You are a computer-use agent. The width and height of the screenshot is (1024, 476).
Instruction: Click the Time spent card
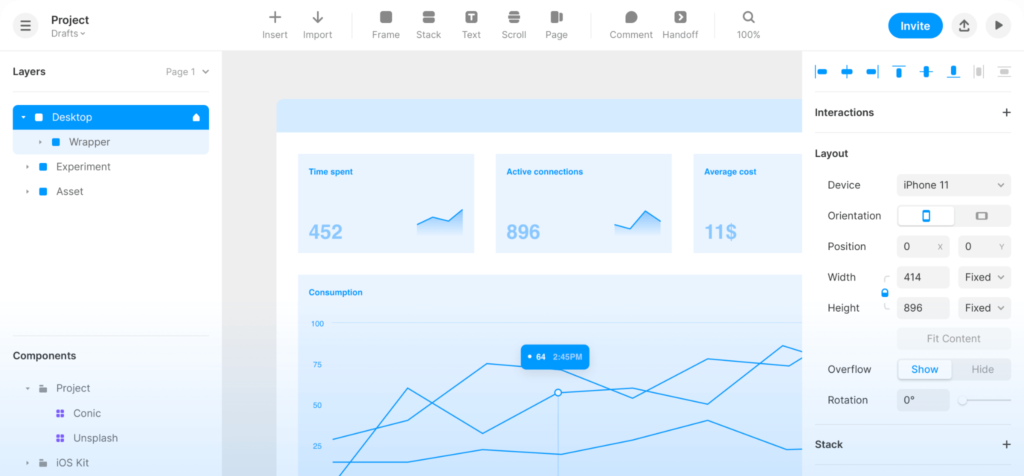386,203
